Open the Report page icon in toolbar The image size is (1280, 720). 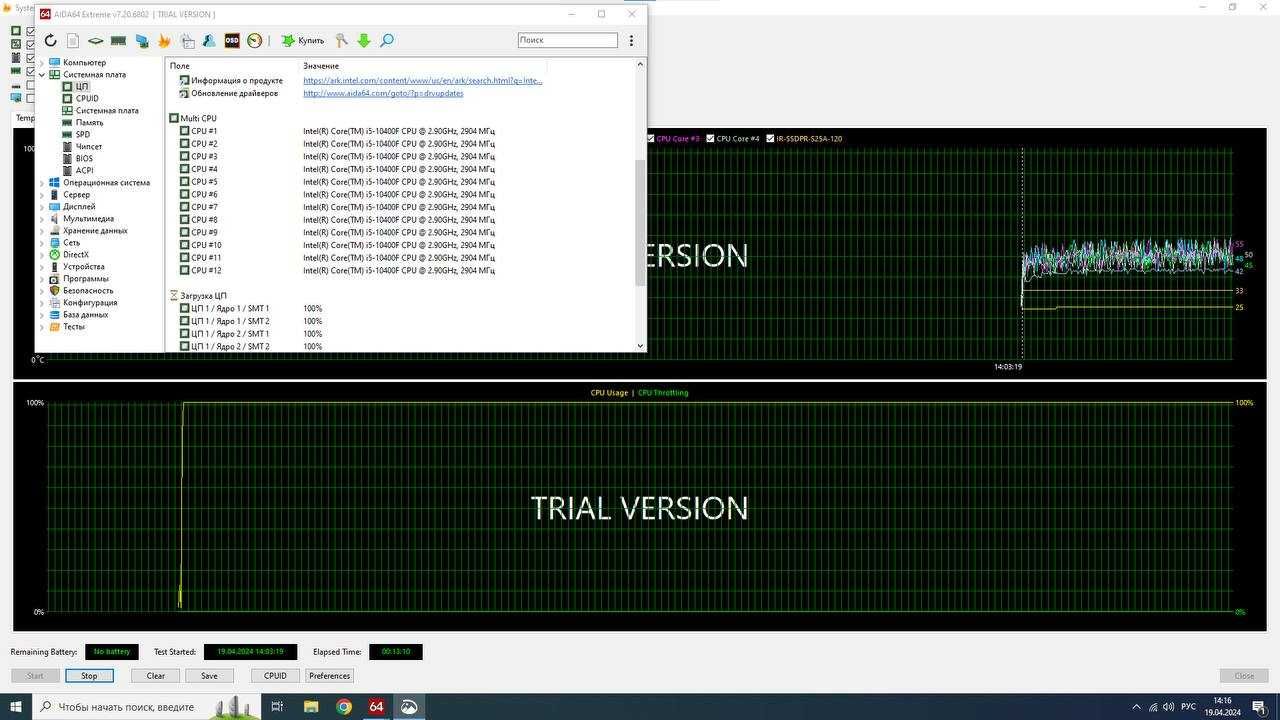(x=73, y=40)
